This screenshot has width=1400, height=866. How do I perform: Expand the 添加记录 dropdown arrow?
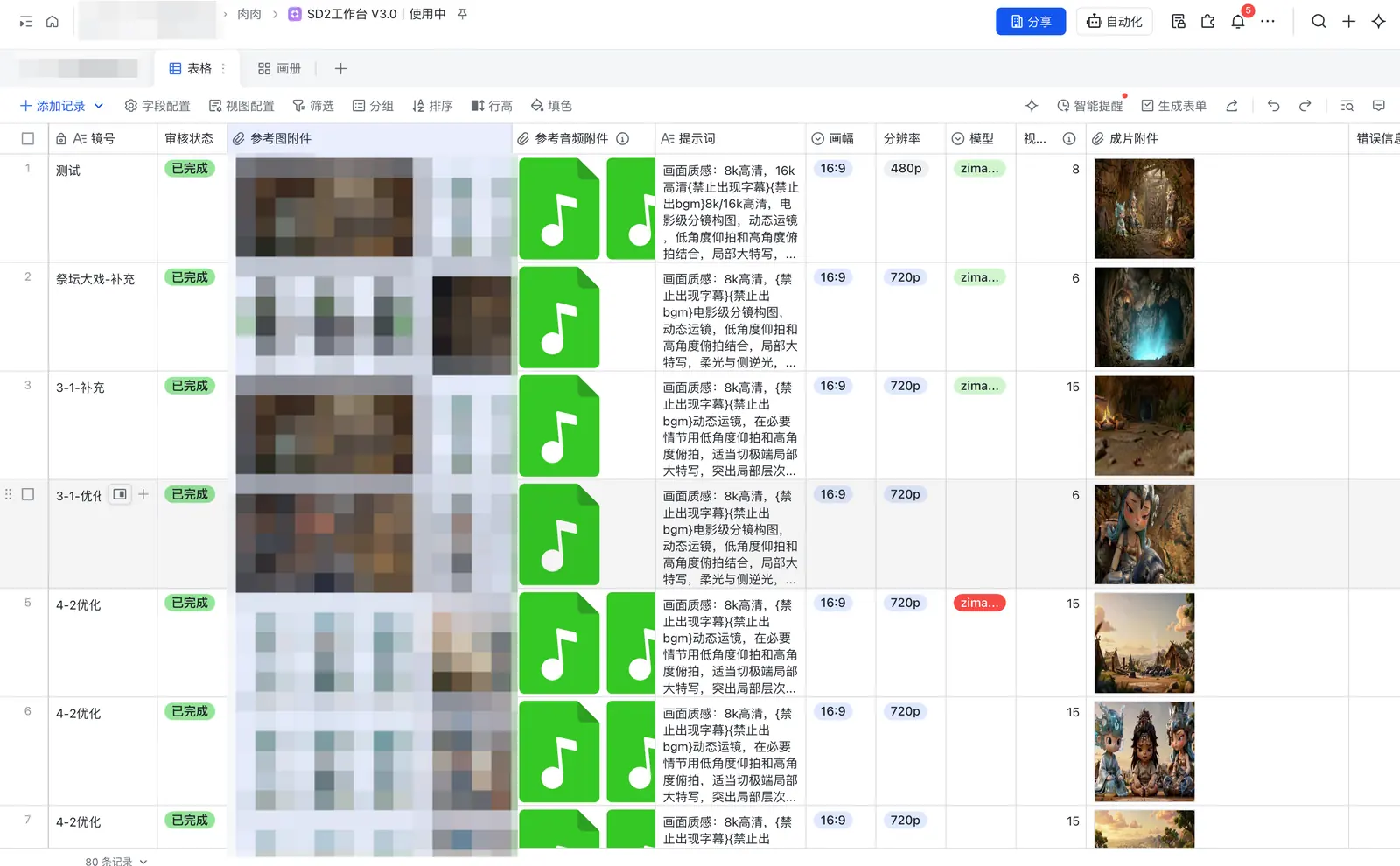(99, 106)
